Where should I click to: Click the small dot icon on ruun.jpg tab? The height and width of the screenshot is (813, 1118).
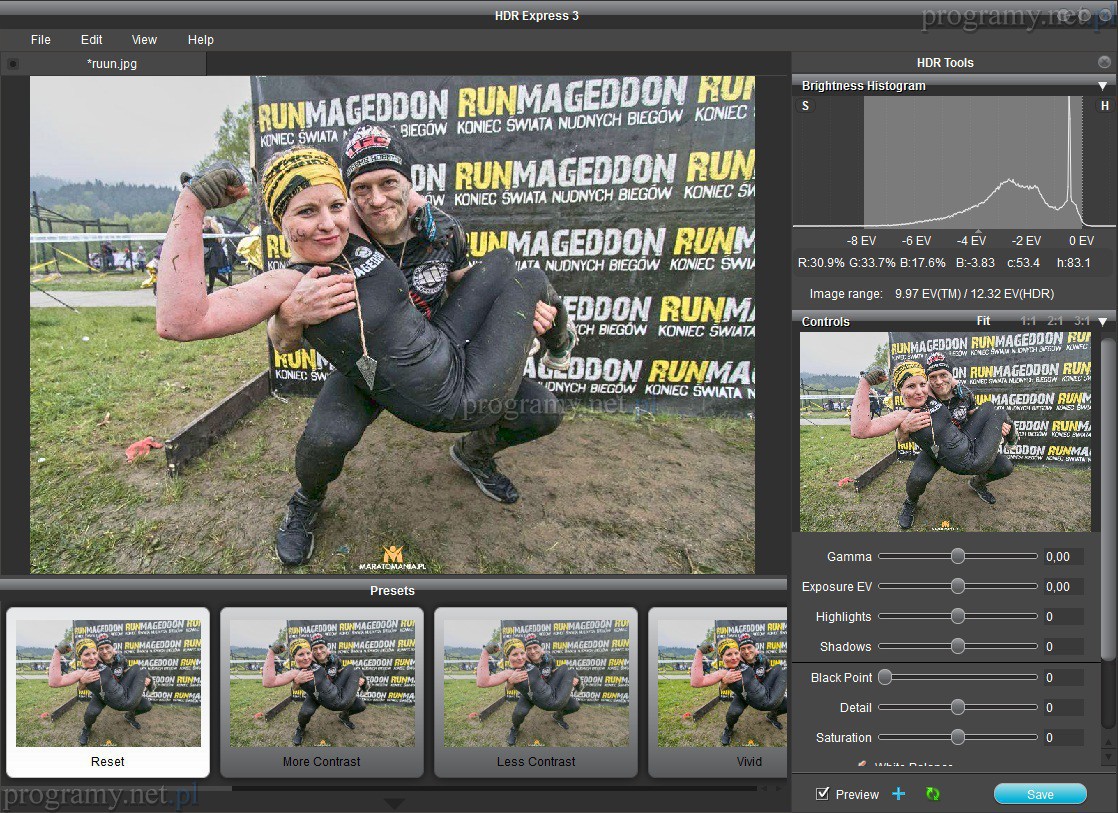click(x=12, y=64)
